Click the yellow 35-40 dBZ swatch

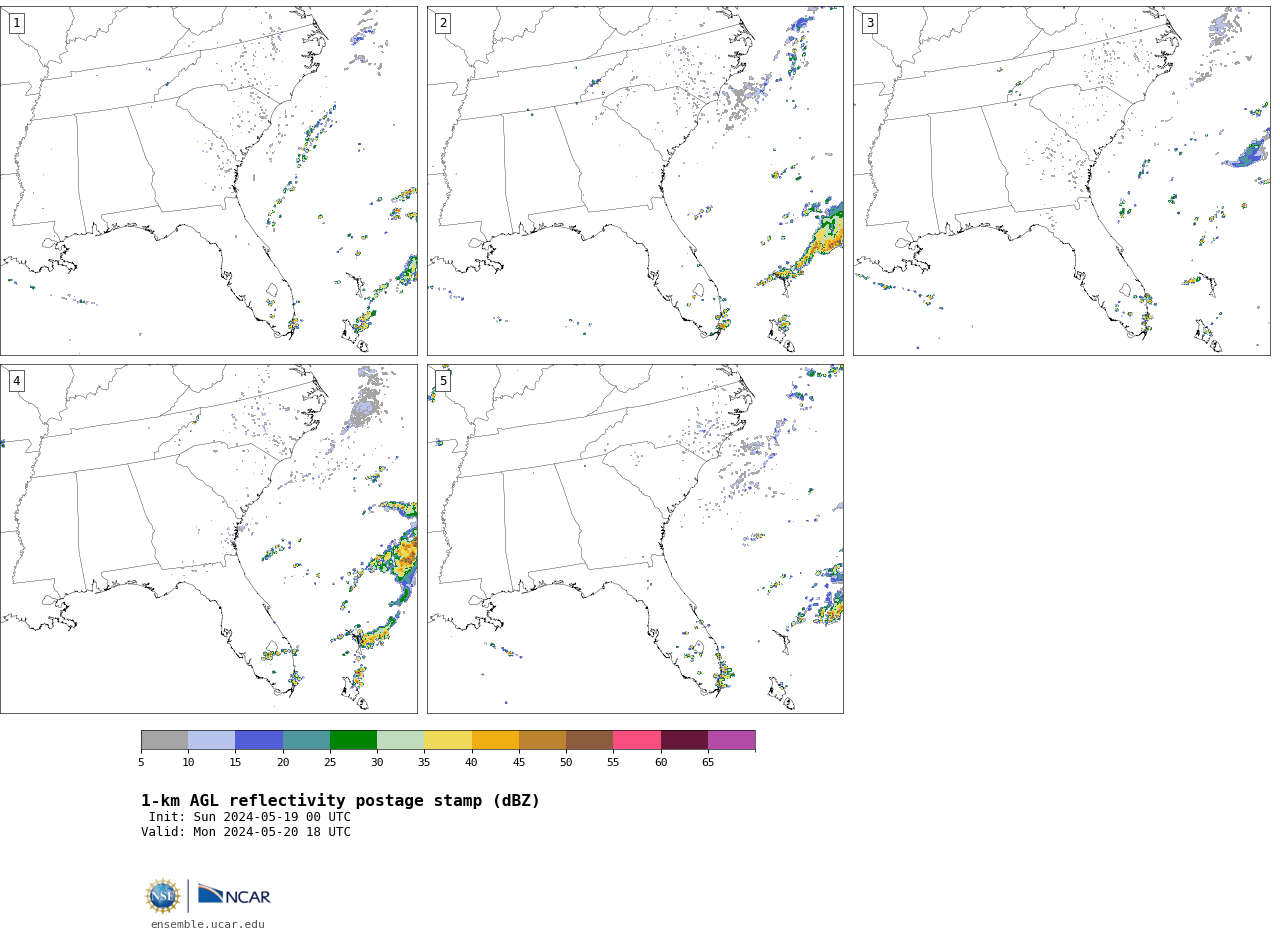pos(448,740)
